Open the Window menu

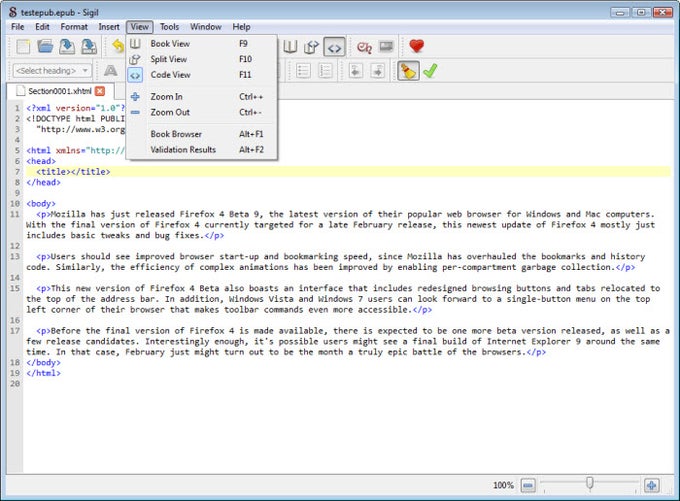tap(206, 27)
